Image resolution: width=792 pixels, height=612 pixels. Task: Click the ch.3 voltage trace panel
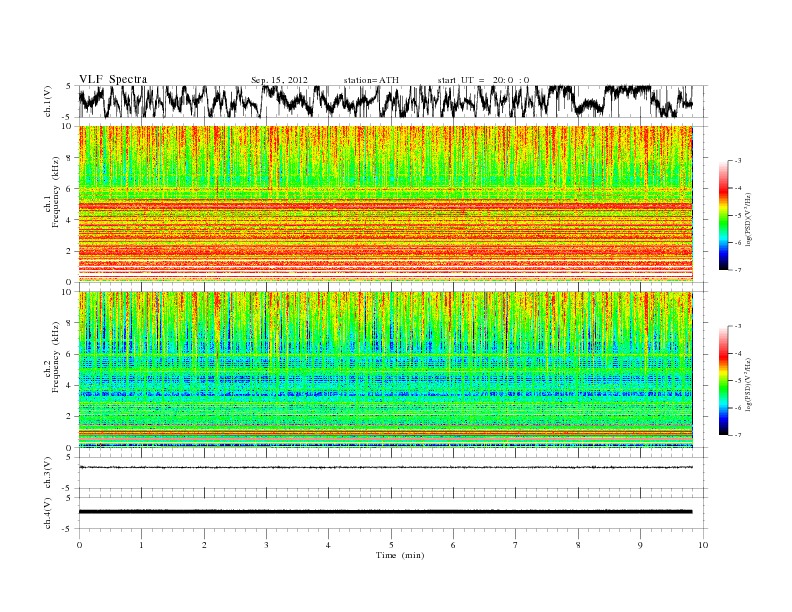coord(393,473)
